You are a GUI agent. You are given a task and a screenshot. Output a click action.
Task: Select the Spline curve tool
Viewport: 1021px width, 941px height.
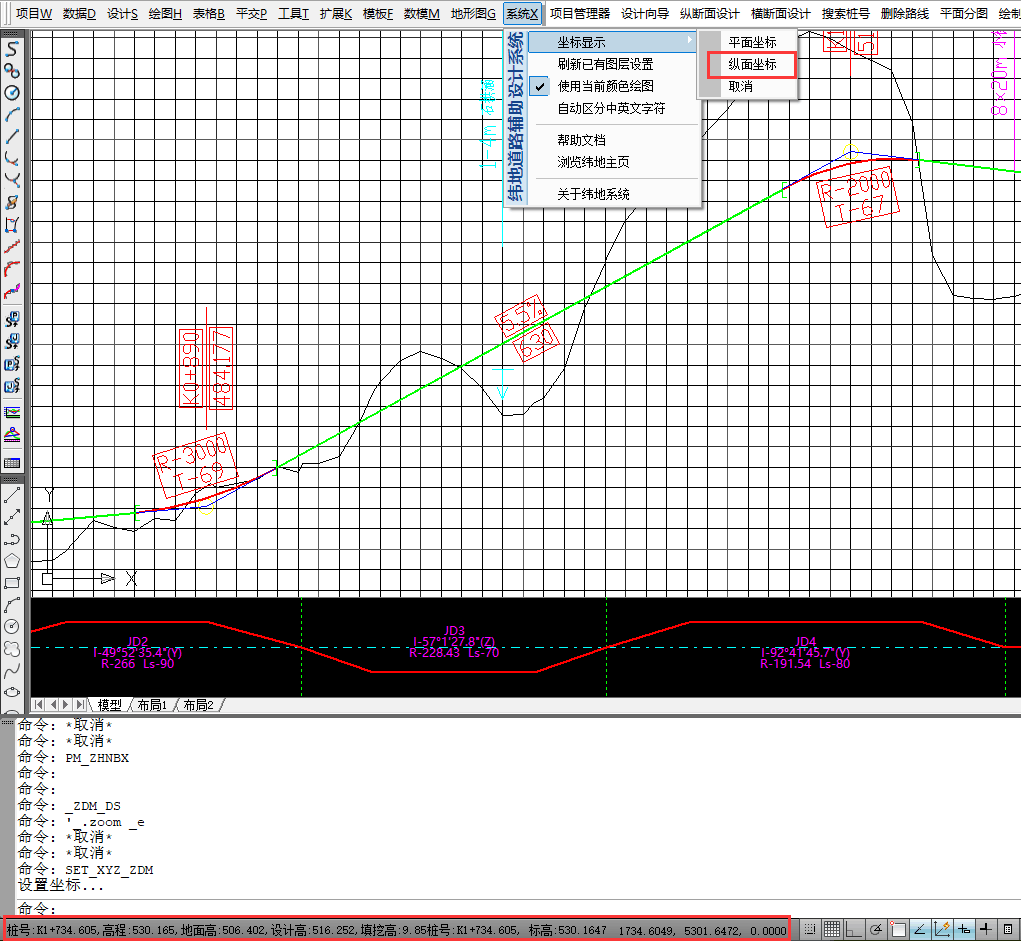click(13, 670)
